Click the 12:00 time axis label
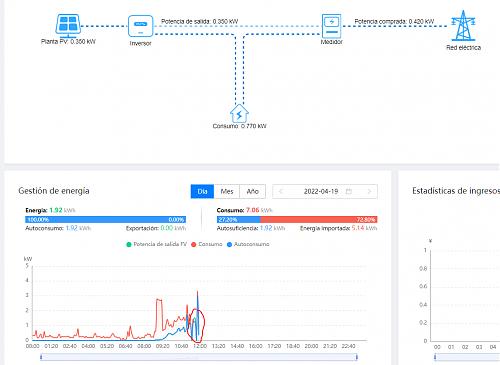500x365 pixels. tap(200, 346)
